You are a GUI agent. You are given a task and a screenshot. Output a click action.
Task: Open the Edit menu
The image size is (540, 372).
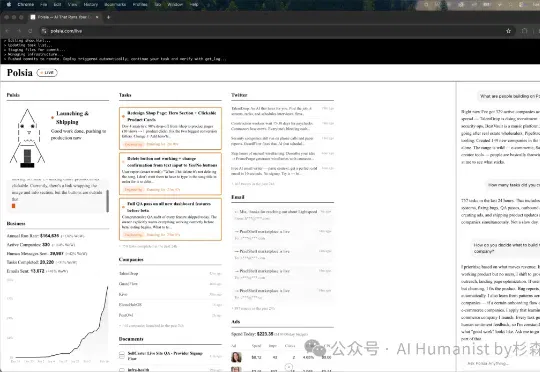[x=57, y=4]
